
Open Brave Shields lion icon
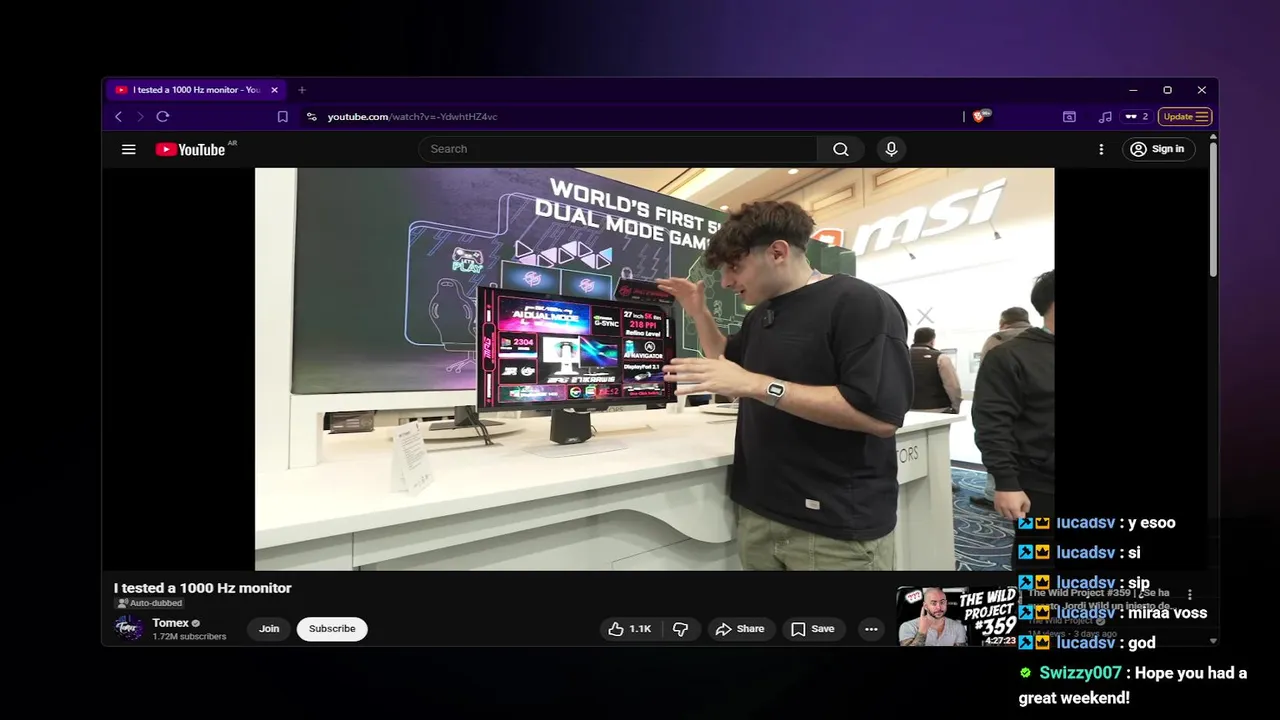(x=981, y=116)
